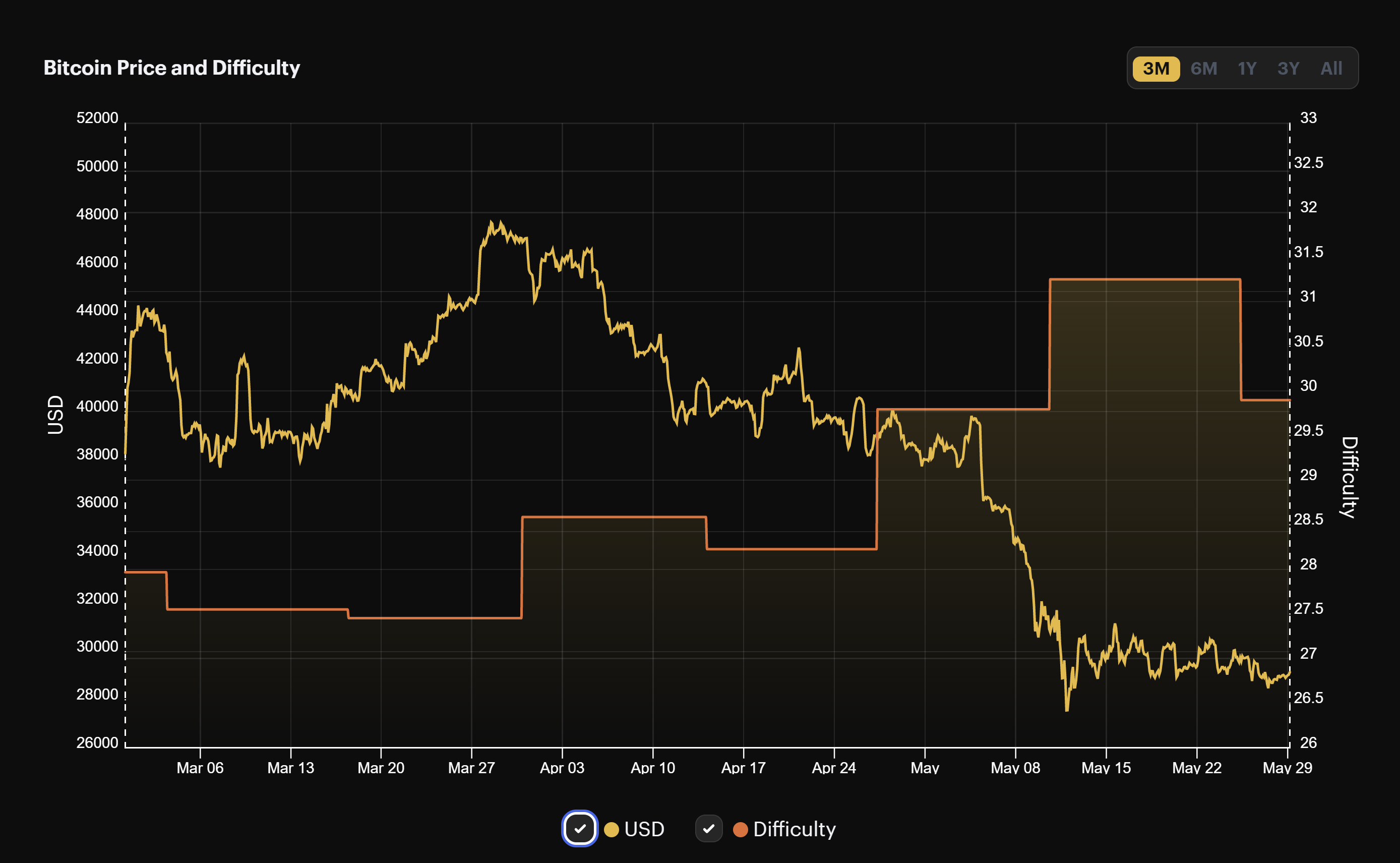Click the 32 difficulty axis value
This screenshot has height=863, width=1400.
click(1308, 207)
